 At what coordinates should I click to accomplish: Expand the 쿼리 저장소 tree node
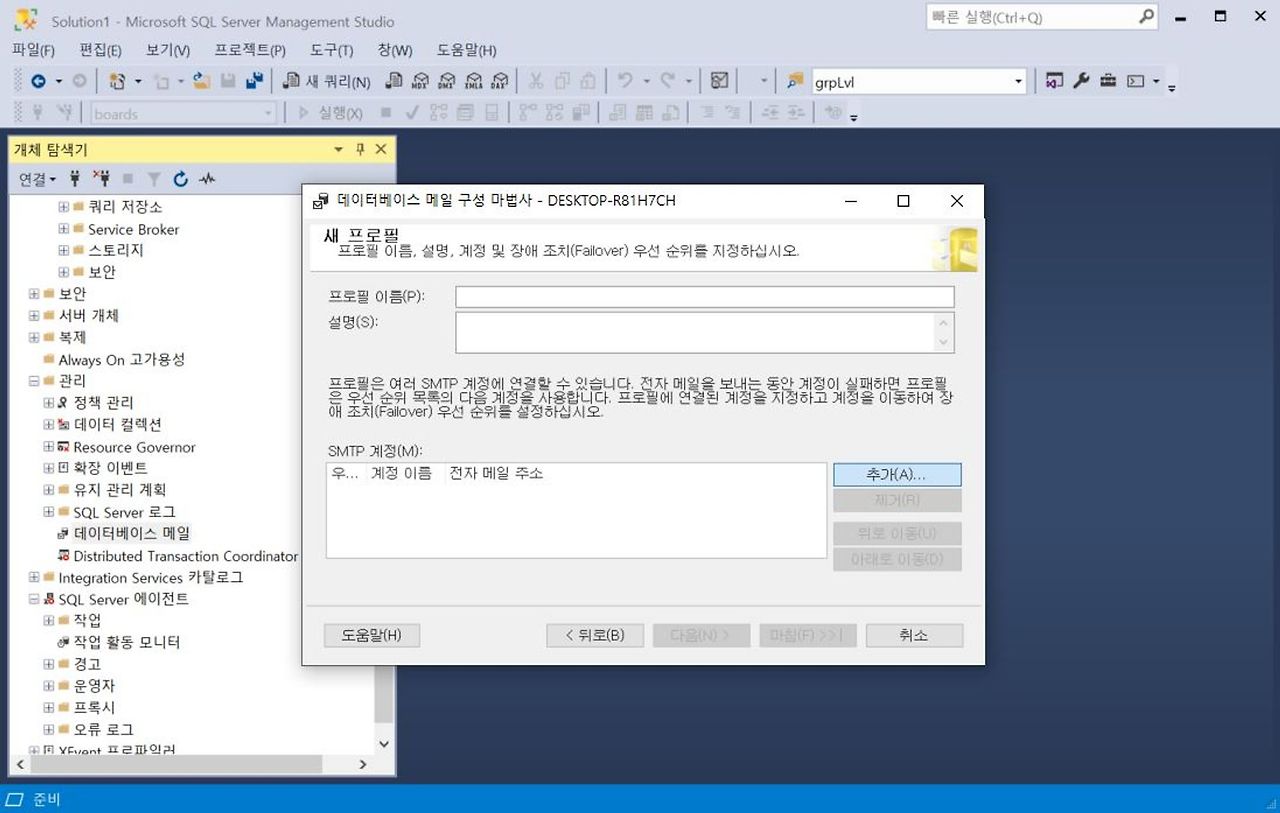tap(64, 207)
